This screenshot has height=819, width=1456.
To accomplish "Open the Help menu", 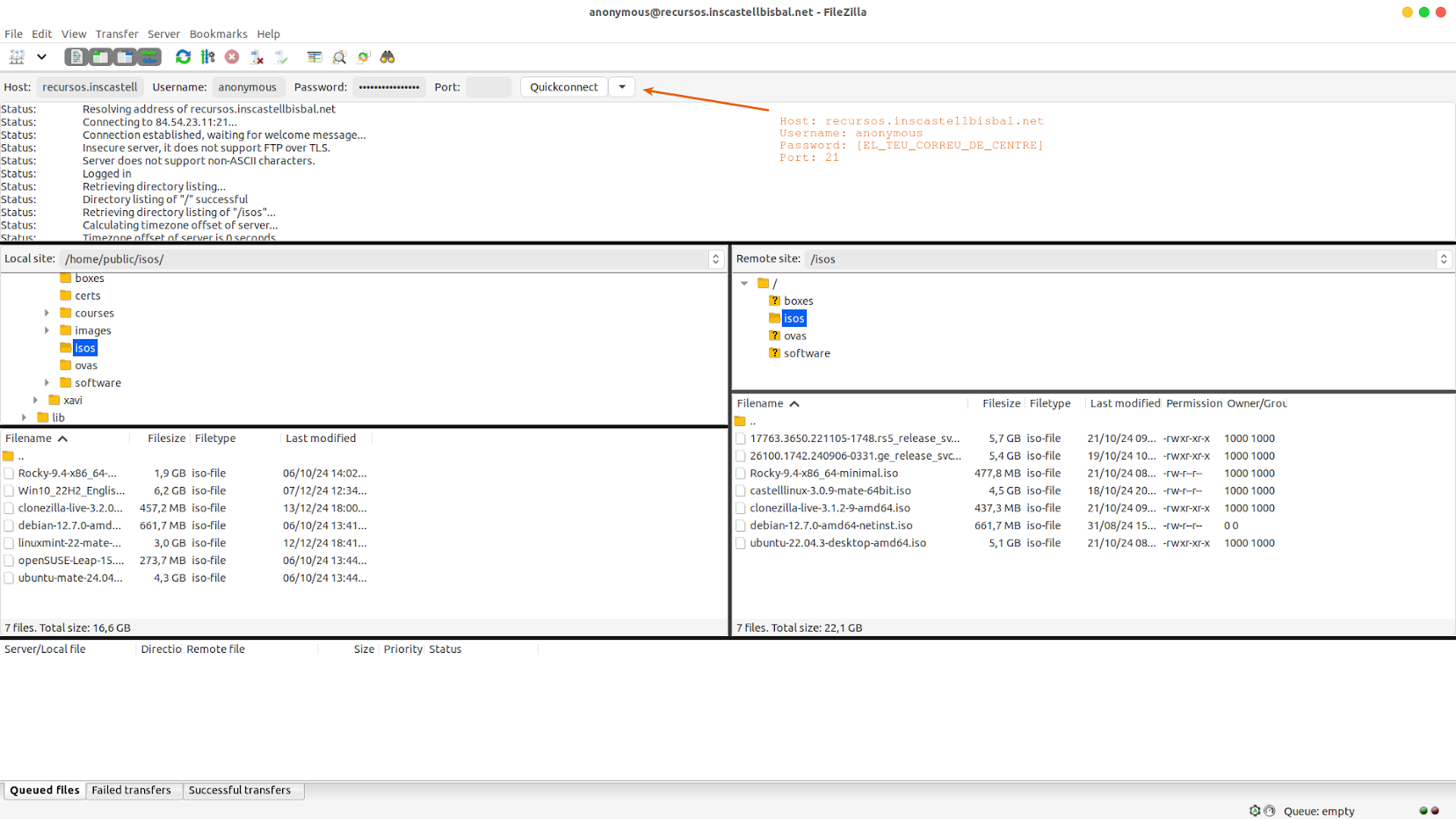I will pyautogui.click(x=268, y=34).
